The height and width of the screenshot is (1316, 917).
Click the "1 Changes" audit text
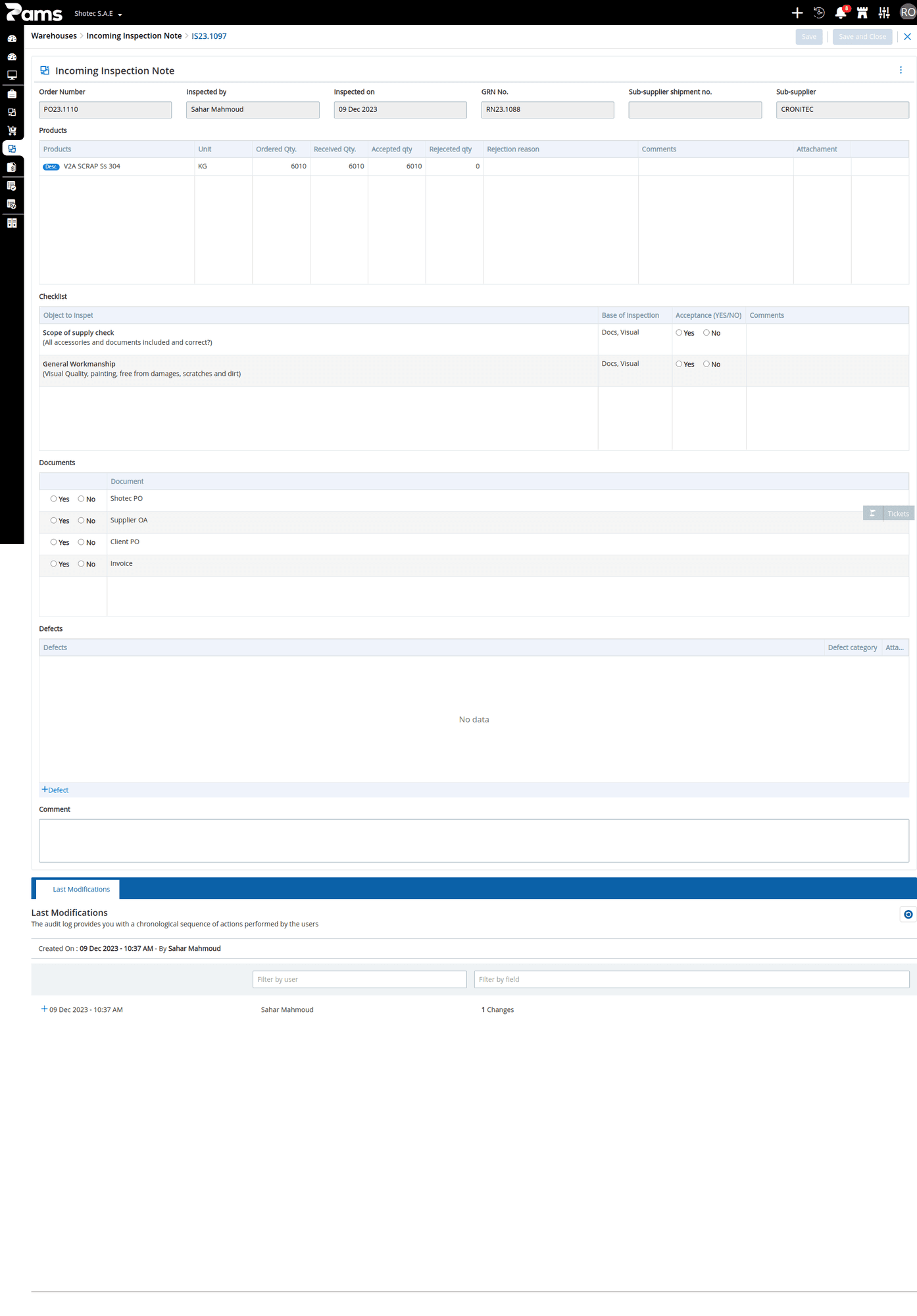click(498, 1009)
